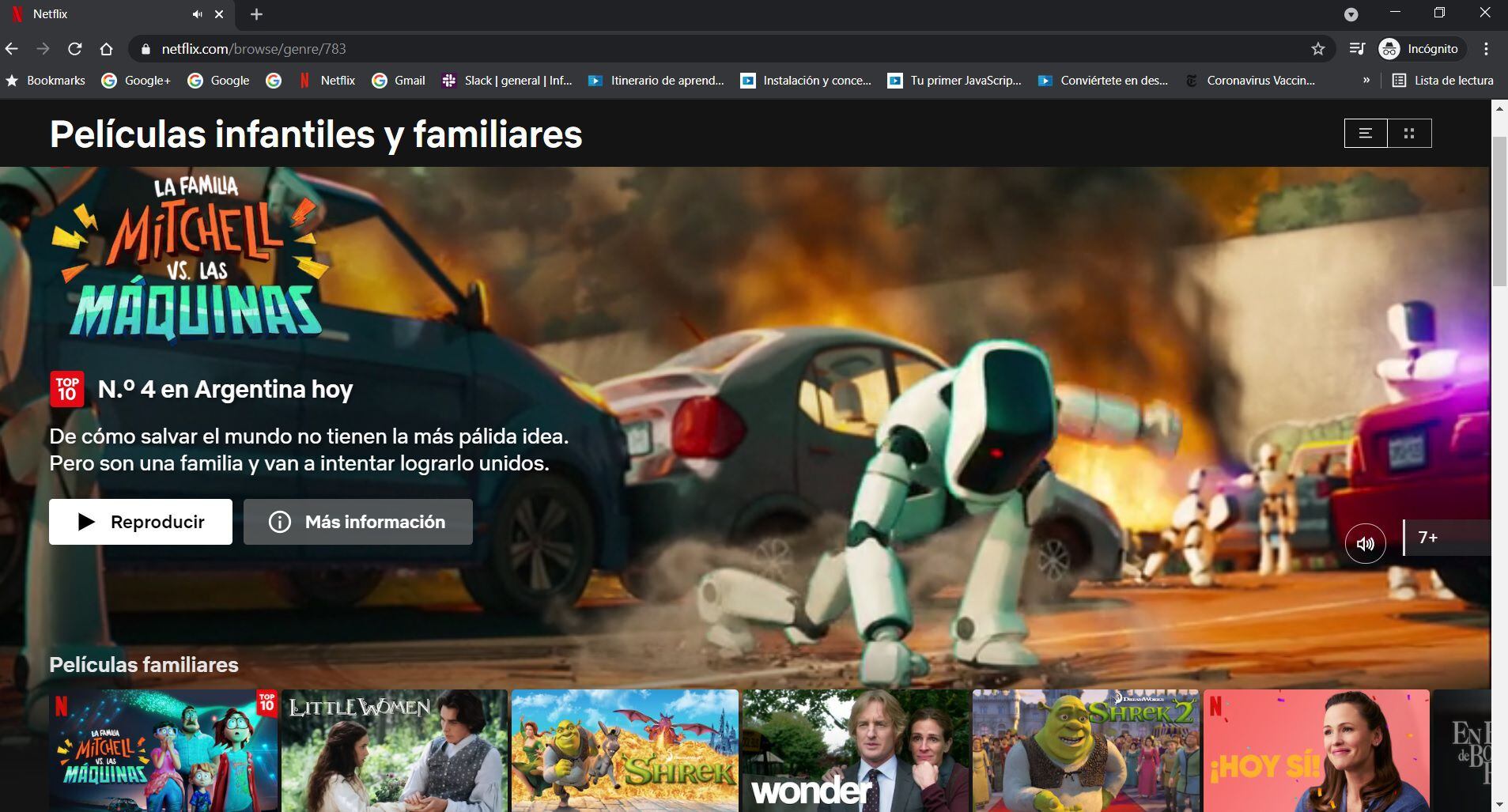This screenshot has height=812, width=1508.
Task: Open tab search dropdown arrow
Action: pyautogui.click(x=1351, y=14)
